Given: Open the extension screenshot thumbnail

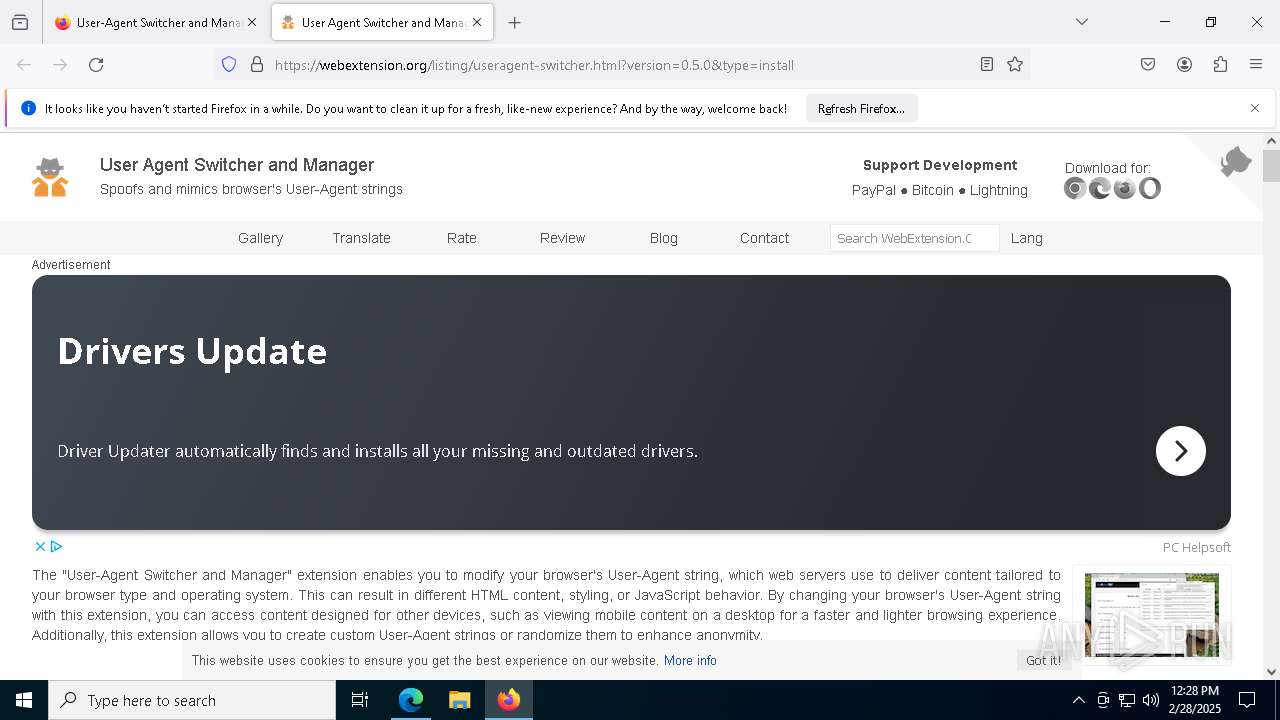Looking at the screenshot, I should coord(1152,614).
